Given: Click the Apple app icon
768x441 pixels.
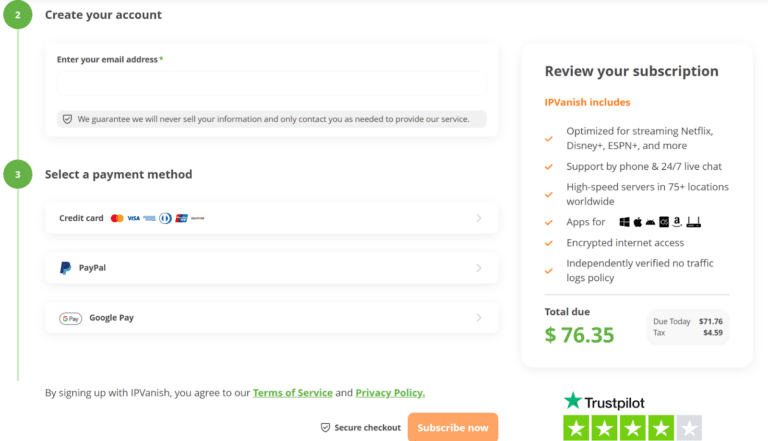Looking at the screenshot, I should coord(637,222).
